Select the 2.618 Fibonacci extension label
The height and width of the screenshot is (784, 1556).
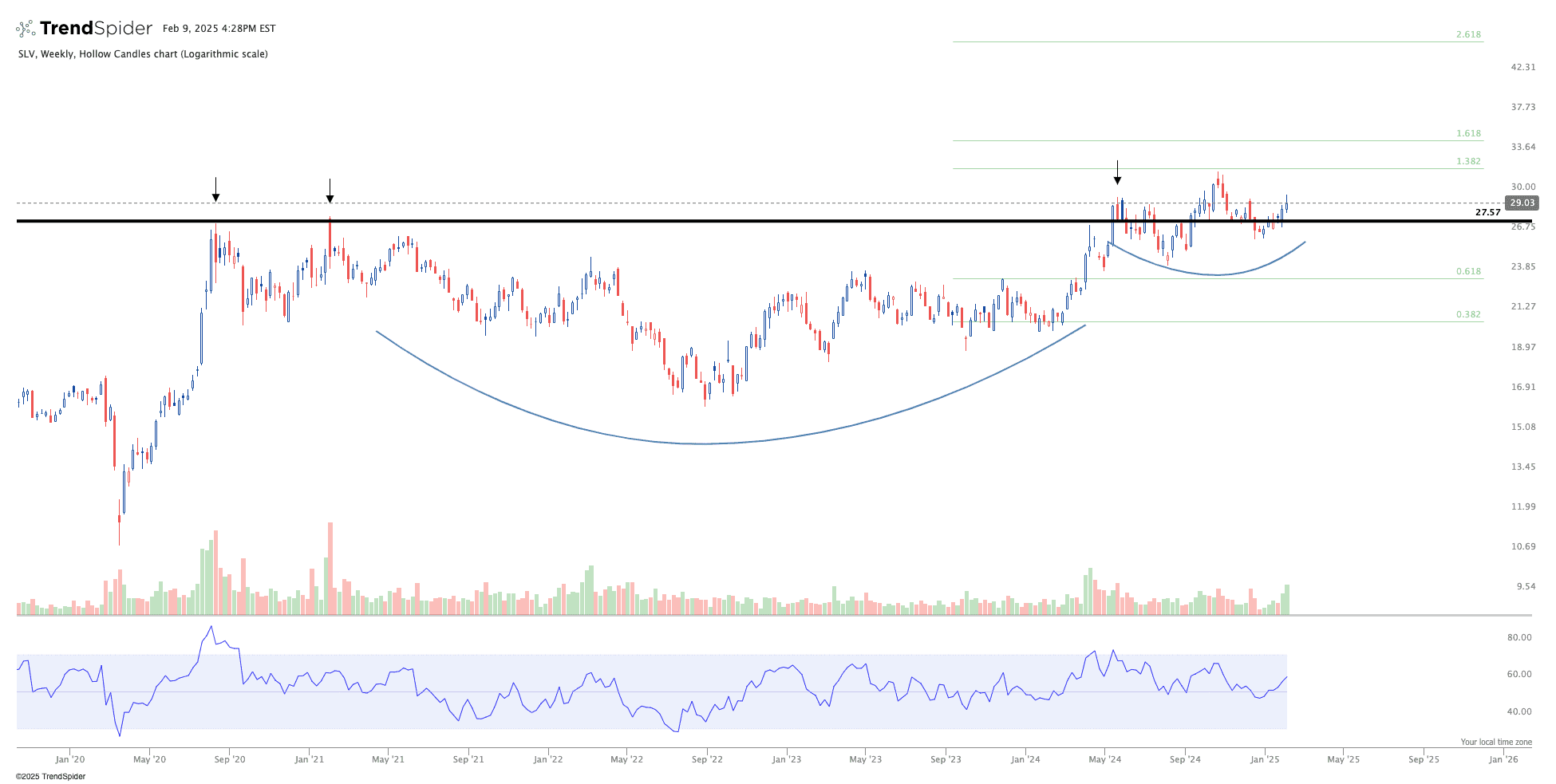click(x=1468, y=35)
